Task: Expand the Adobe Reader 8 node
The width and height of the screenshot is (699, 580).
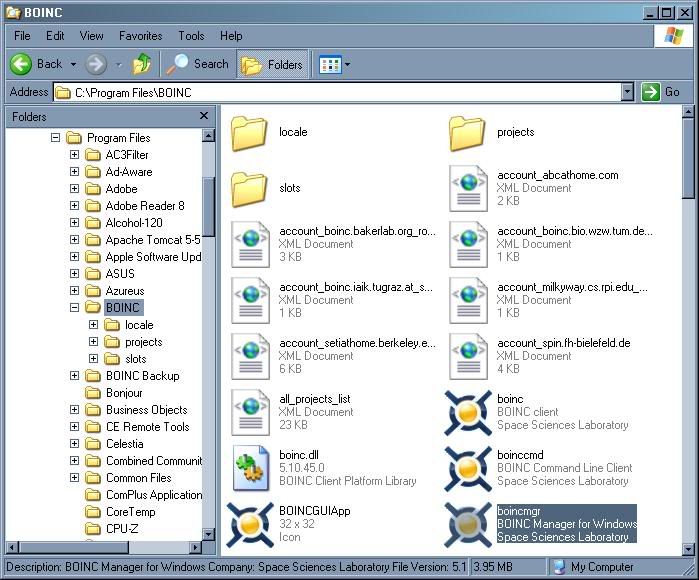Action: coord(74,206)
